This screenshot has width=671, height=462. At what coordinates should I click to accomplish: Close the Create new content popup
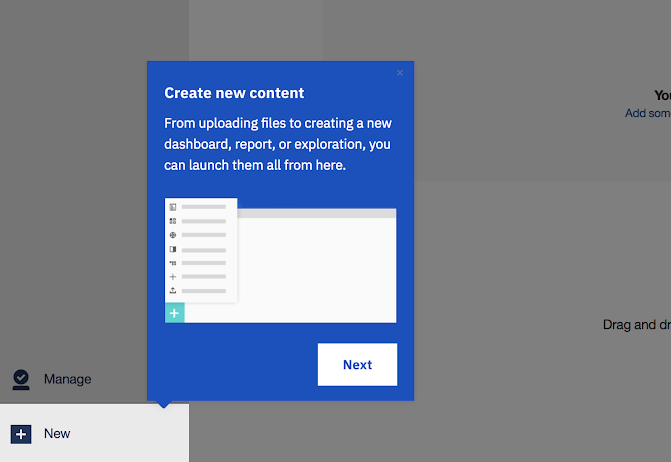400,73
